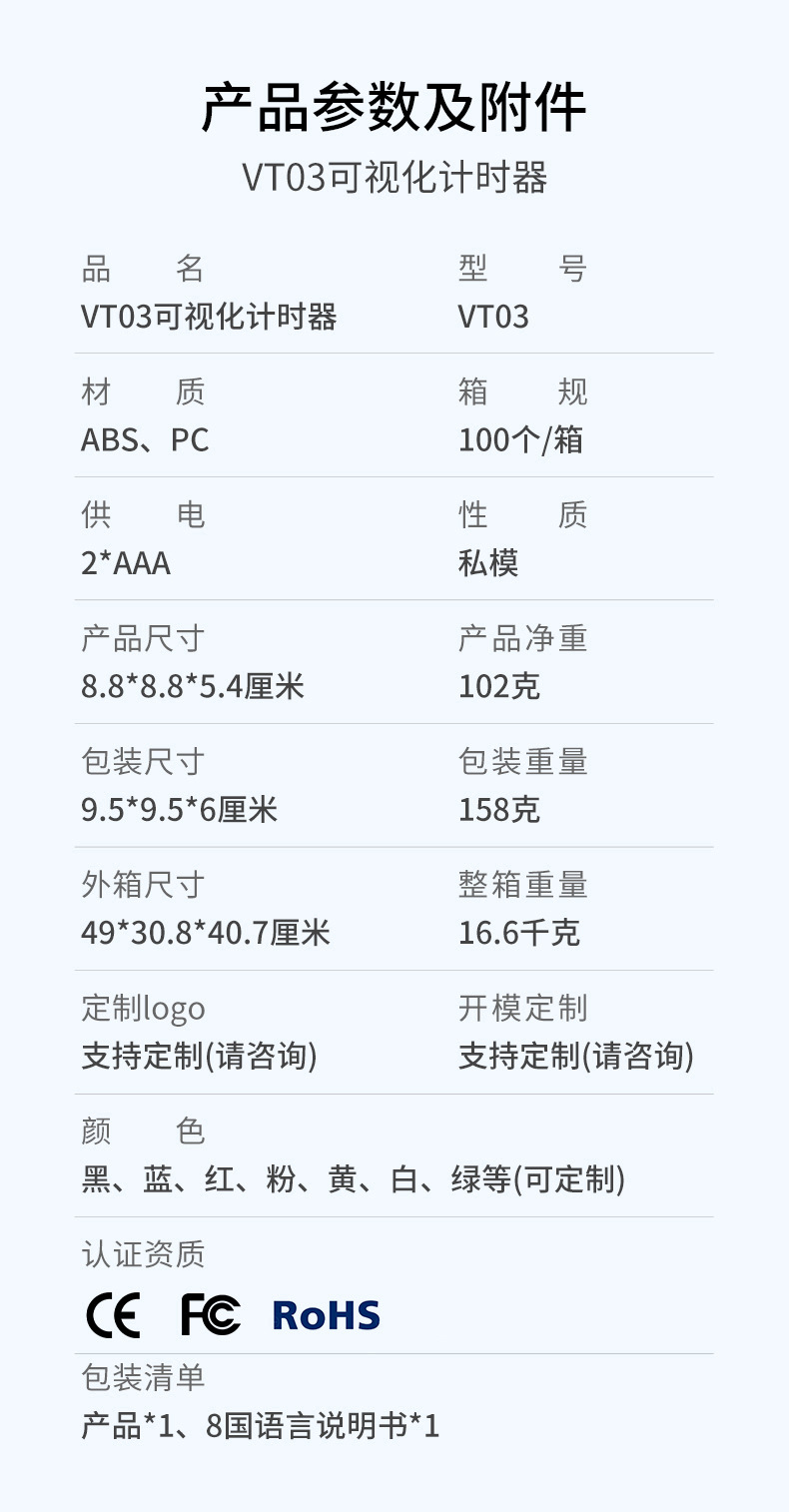Screen dimensions: 789x1512
Task: Click the FCC certification logo
Action: point(211,1314)
